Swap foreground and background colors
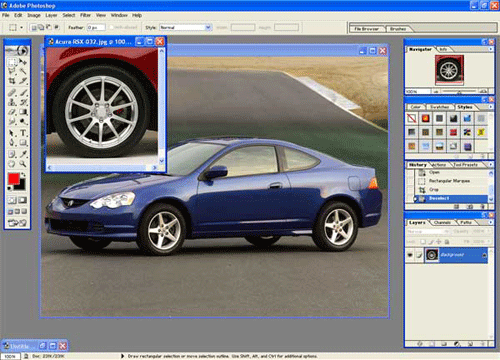Viewport: 500px width, 360px height. [x=23, y=174]
